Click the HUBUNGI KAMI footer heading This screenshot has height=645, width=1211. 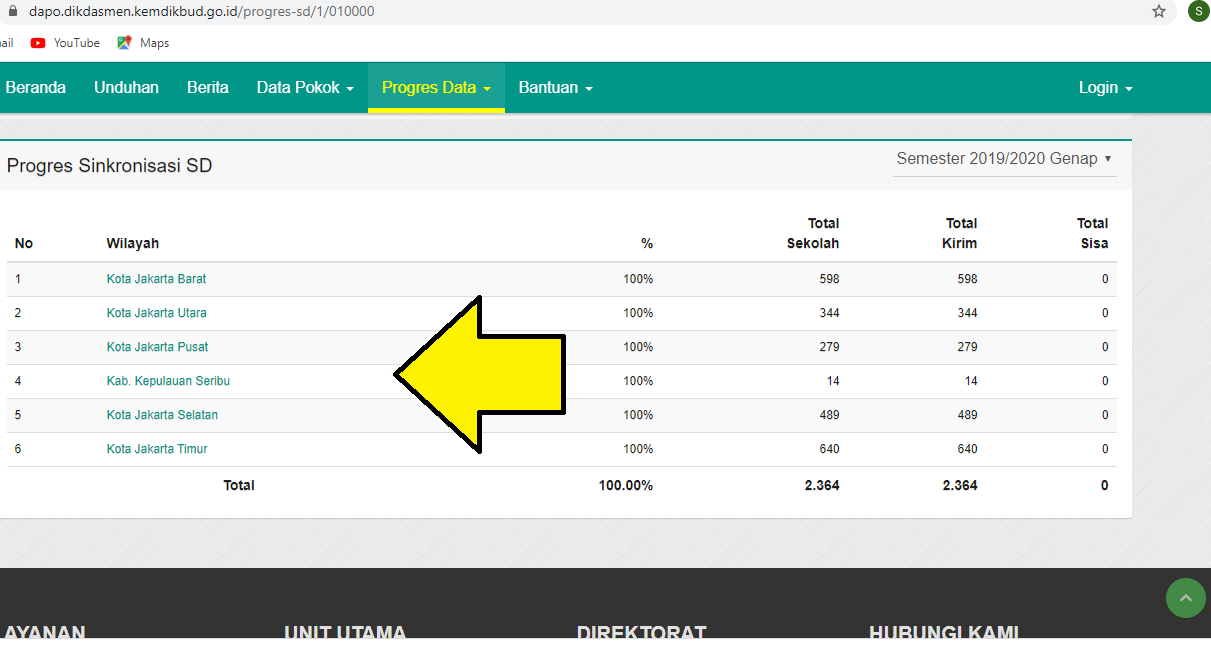click(x=944, y=633)
